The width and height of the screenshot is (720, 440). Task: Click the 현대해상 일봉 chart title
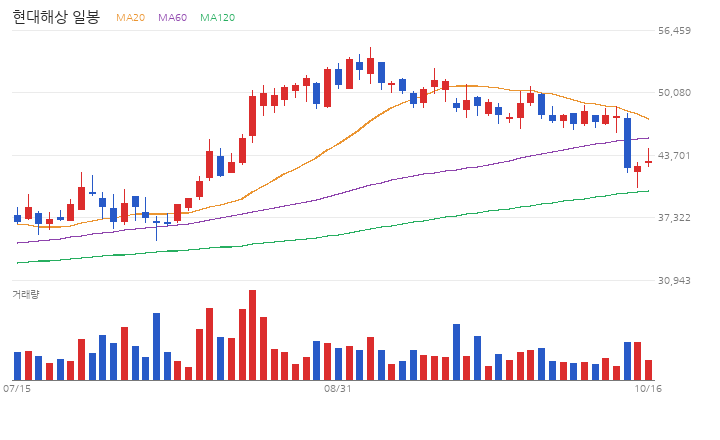coord(56,17)
